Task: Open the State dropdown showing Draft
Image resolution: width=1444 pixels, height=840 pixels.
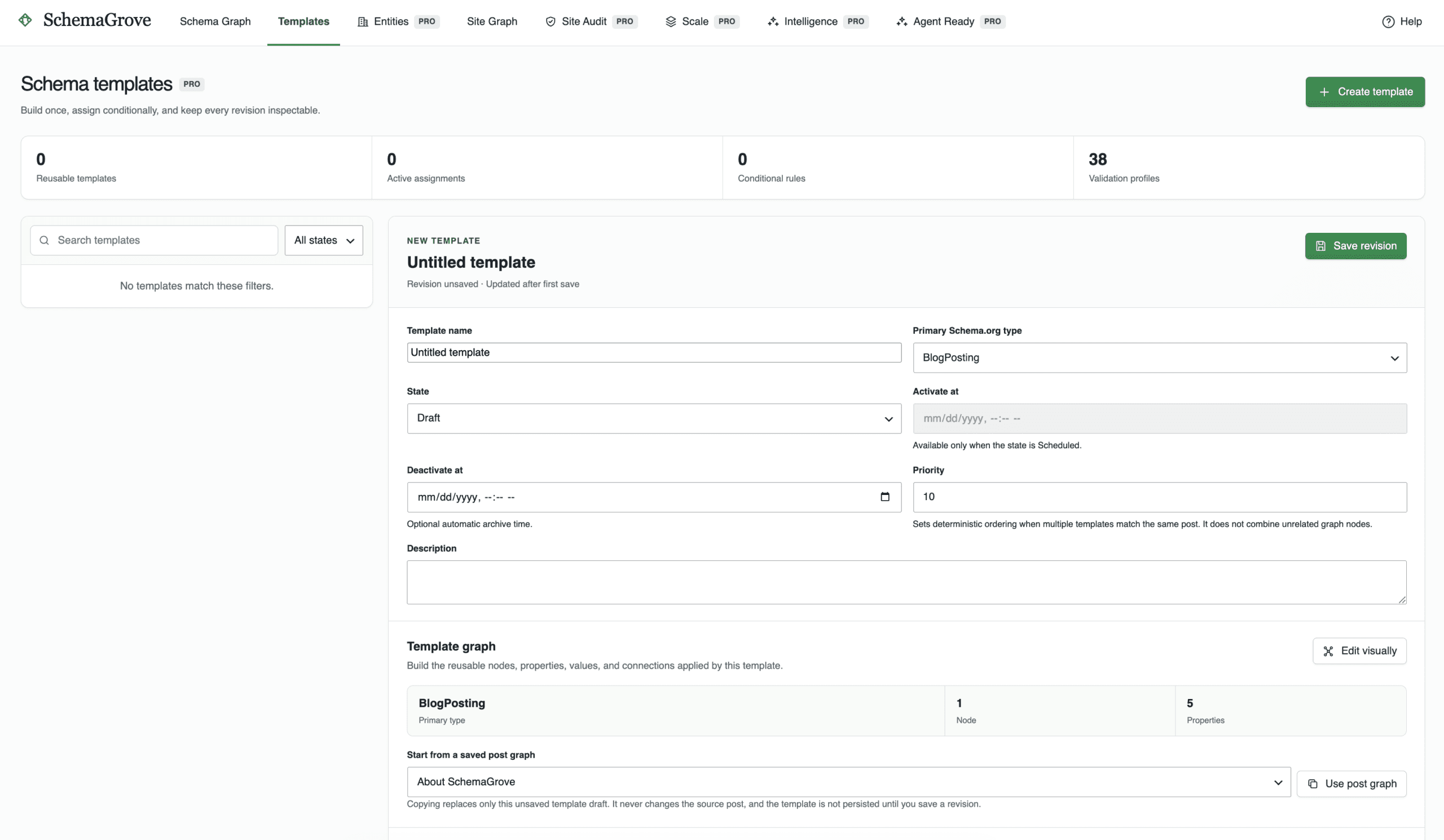Action: (654, 418)
